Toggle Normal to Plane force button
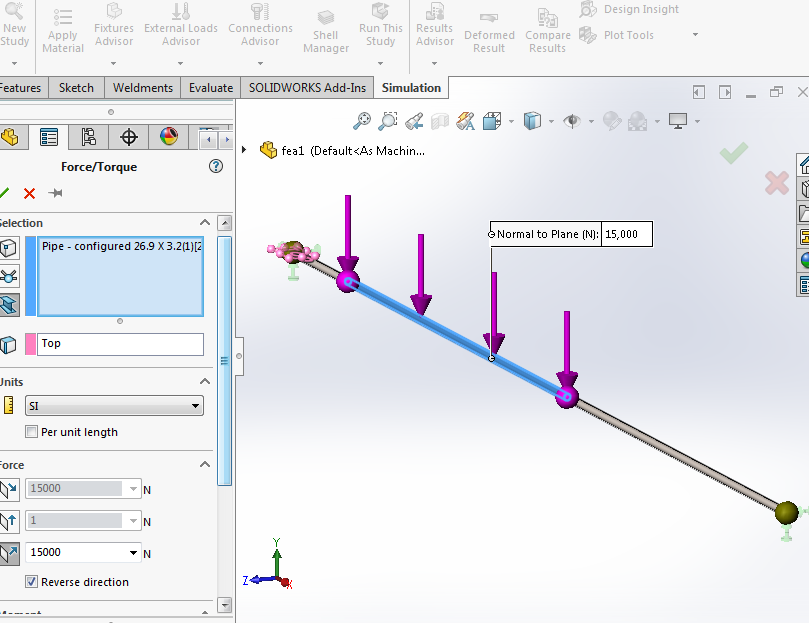Image resolution: width=809 pixels, height=623 pixels. point(9,553)
